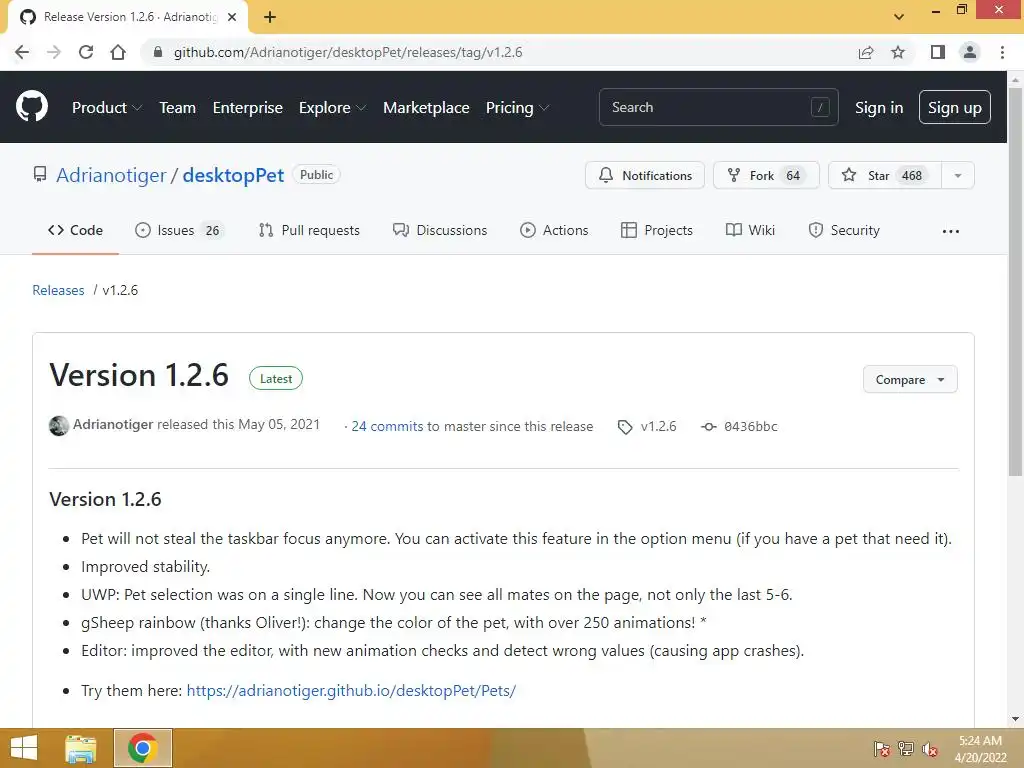Open the Compare dropdown
This screenshot has height=768, width=1024.
pyautogui.click(x=910, y=379)
